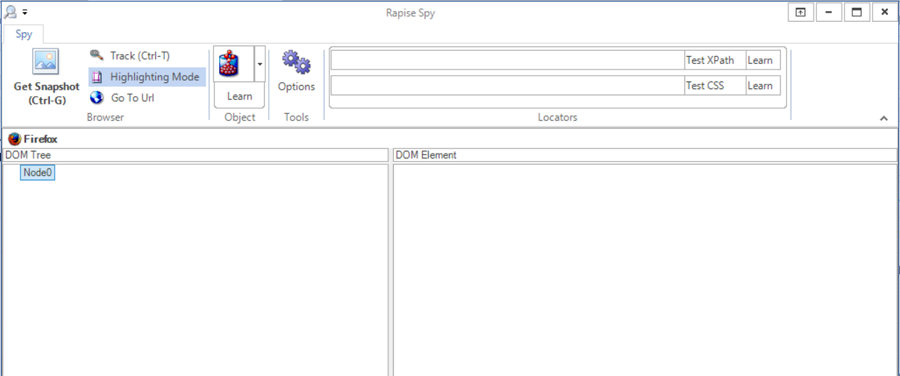Select Node0 in the DOM Tree
The width and height of the screenshot is (900, 376).
click(38, 173)
